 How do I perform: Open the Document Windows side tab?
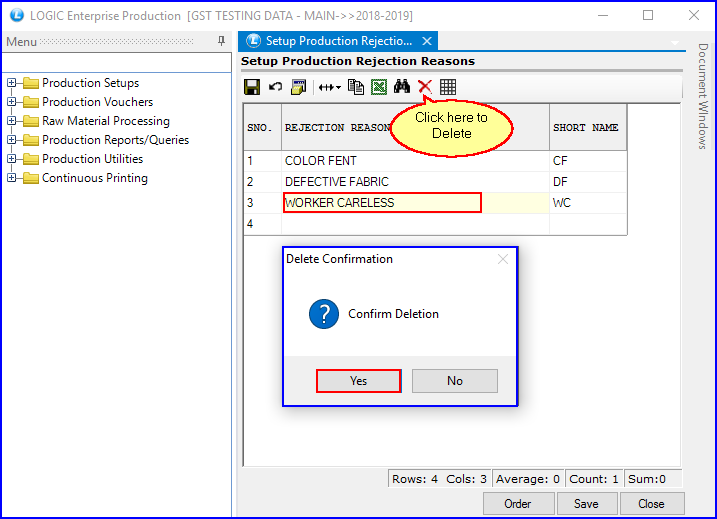click(x=703, y=96)
